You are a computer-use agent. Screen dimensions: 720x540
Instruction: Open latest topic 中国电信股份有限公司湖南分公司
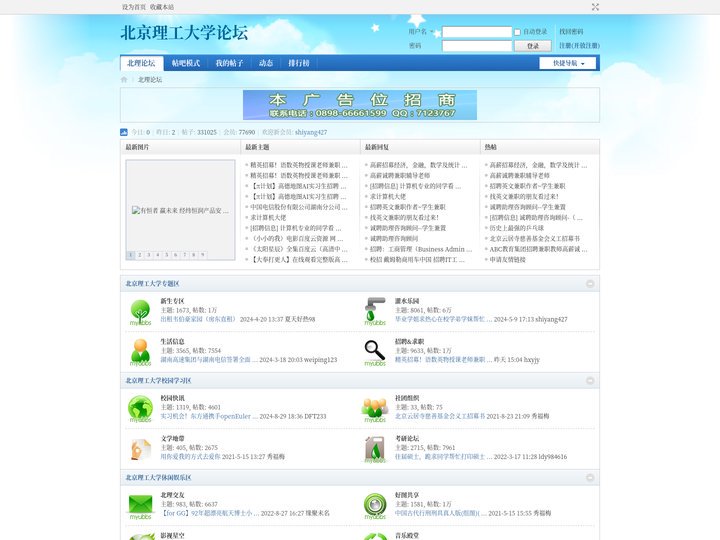click(x=299, y=207)
